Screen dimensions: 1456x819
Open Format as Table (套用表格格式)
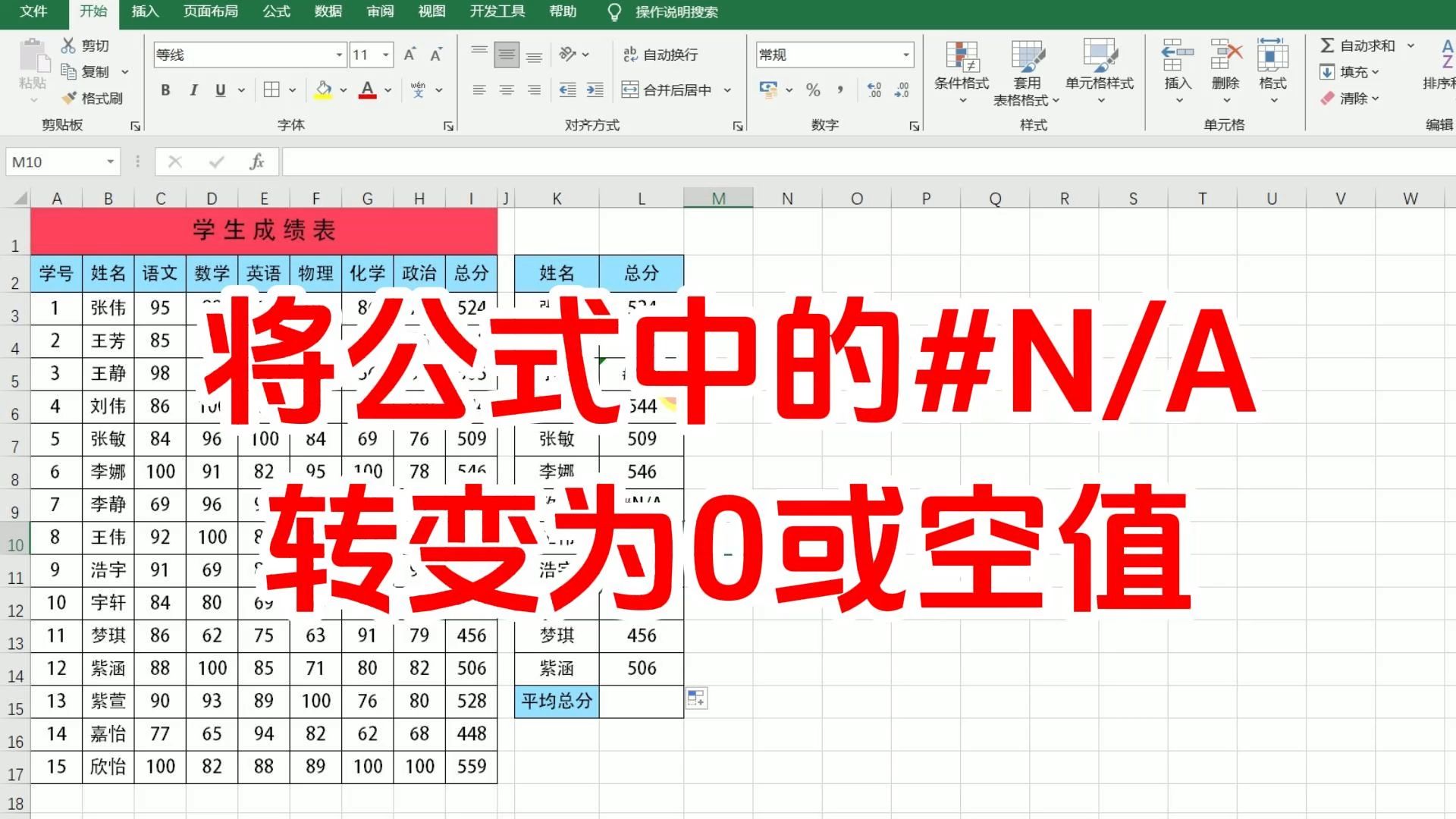1026,74
